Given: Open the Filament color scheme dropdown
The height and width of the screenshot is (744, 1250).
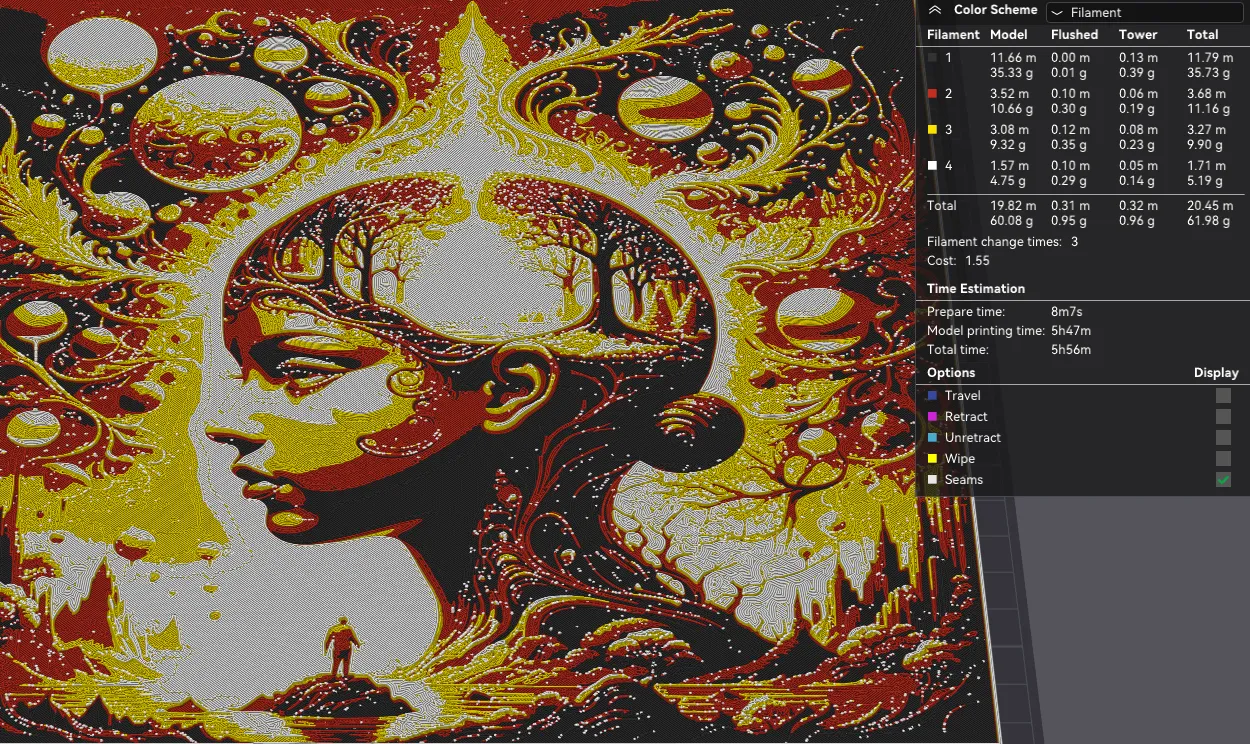Looking at the screenshot, I should pyautogui.click(x=1144, y=13).
